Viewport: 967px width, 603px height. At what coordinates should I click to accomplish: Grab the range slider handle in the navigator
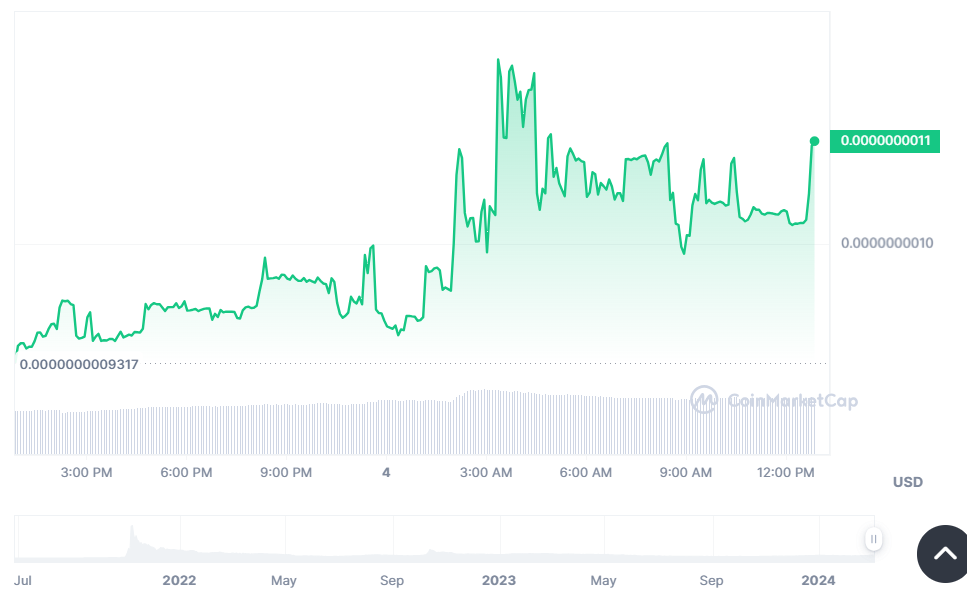coord(873,539)
